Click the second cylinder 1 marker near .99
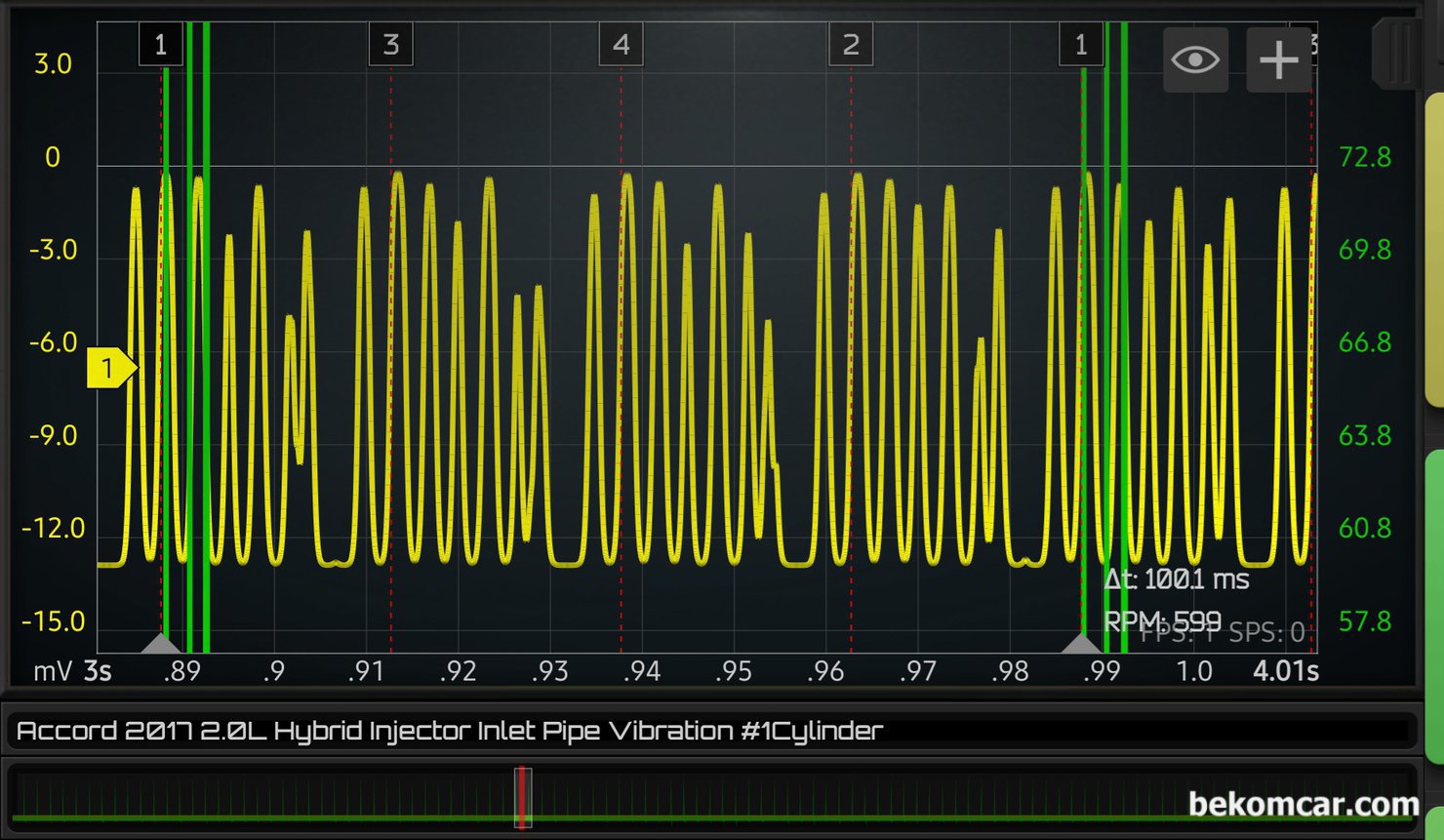1444x840 pixels. point(1080,45)
